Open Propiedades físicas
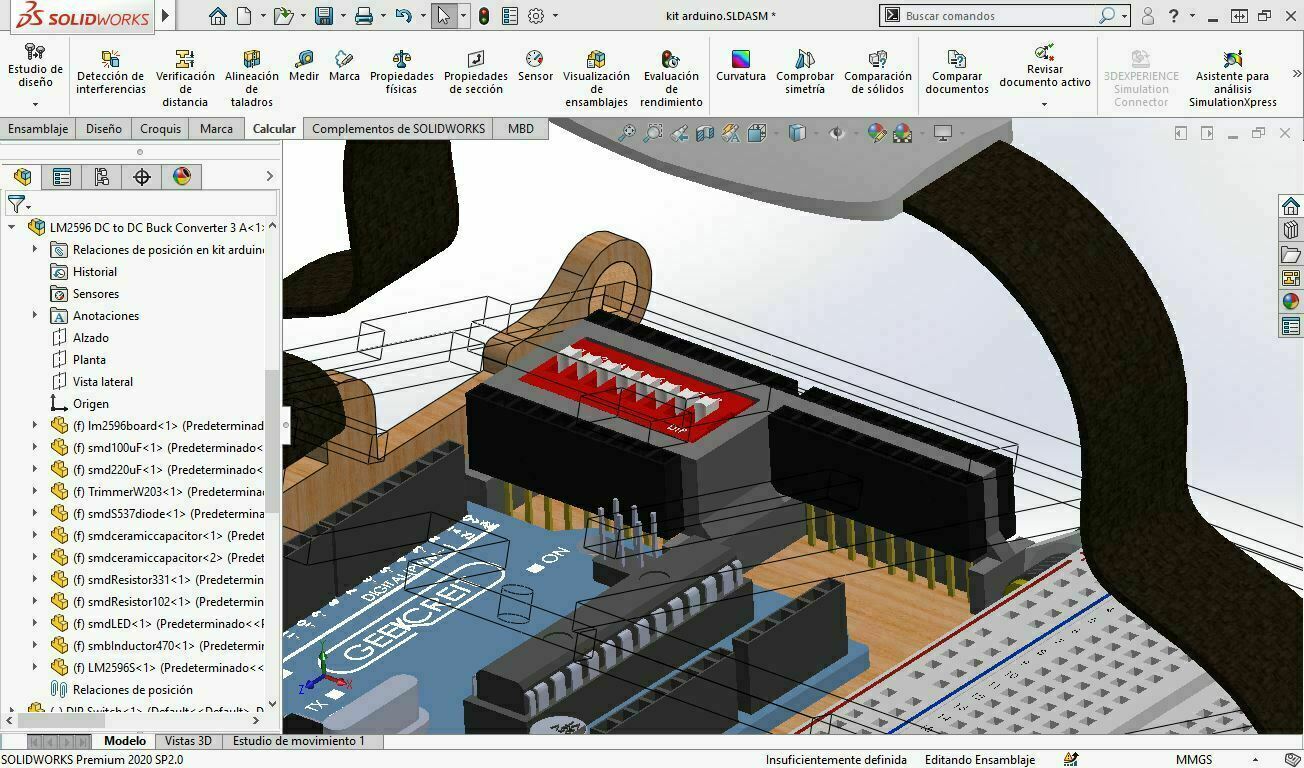Viewport: 1304px width, 768px height. click(x=401, y=68)
